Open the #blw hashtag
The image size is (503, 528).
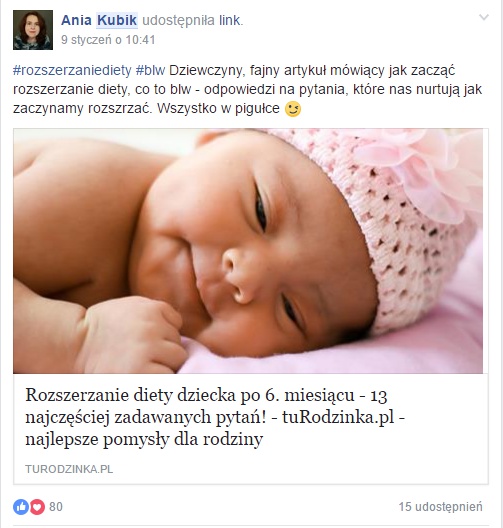pos(150,70)
